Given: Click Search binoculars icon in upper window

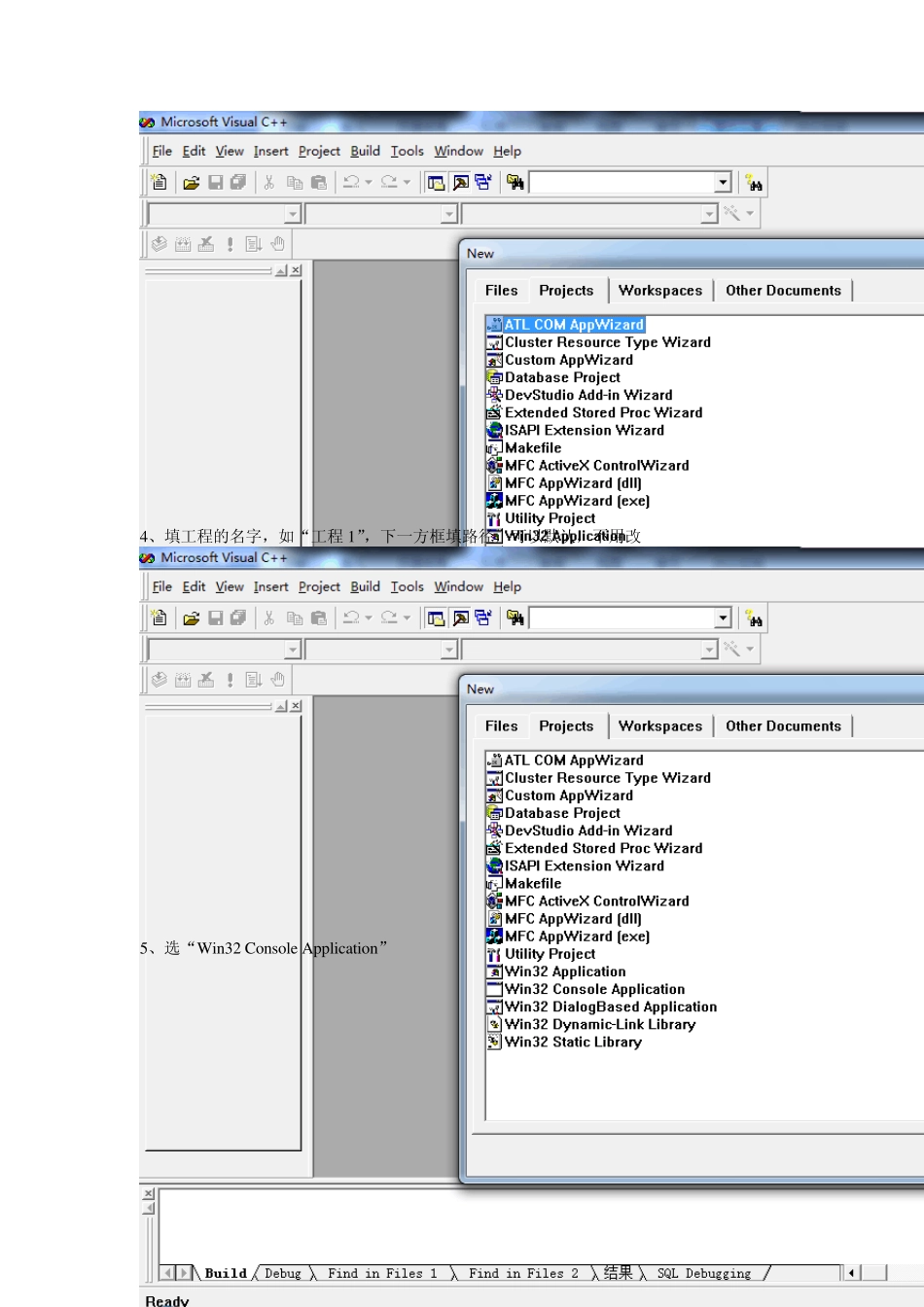Looking at the screenshot, I should (x=754, y=183).
